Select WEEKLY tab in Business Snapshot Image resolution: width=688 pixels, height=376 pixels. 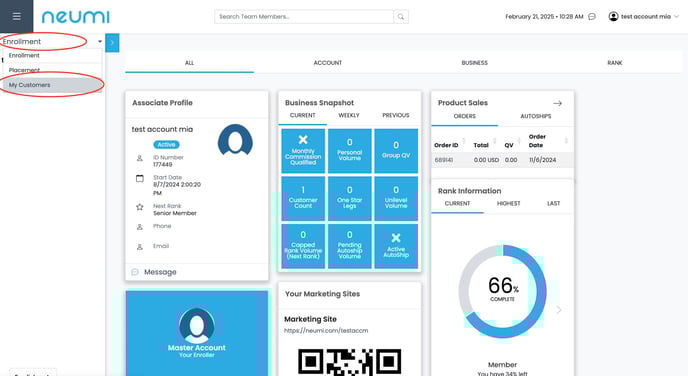[349, 115]
